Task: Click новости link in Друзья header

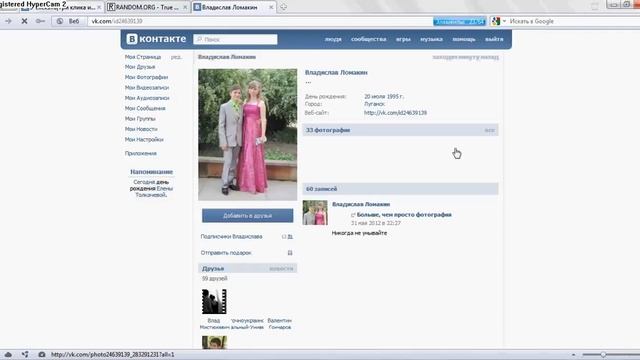Action: click(x=281, y=269)
